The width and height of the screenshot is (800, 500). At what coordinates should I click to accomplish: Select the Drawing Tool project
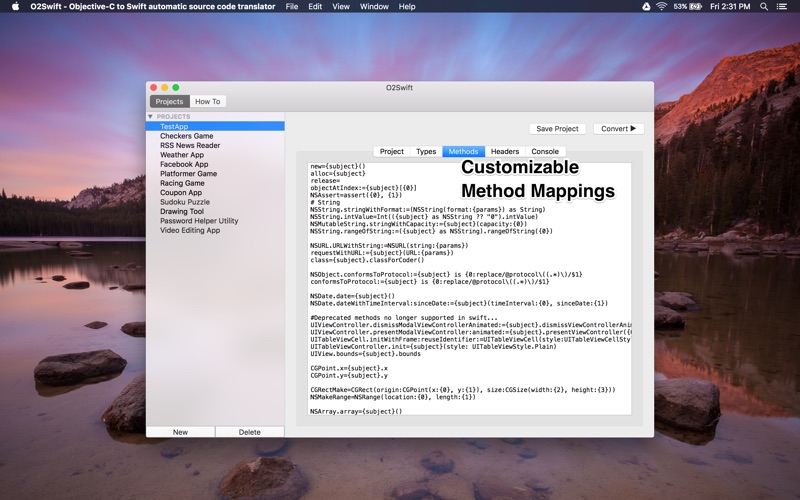(x=215, y=212)
